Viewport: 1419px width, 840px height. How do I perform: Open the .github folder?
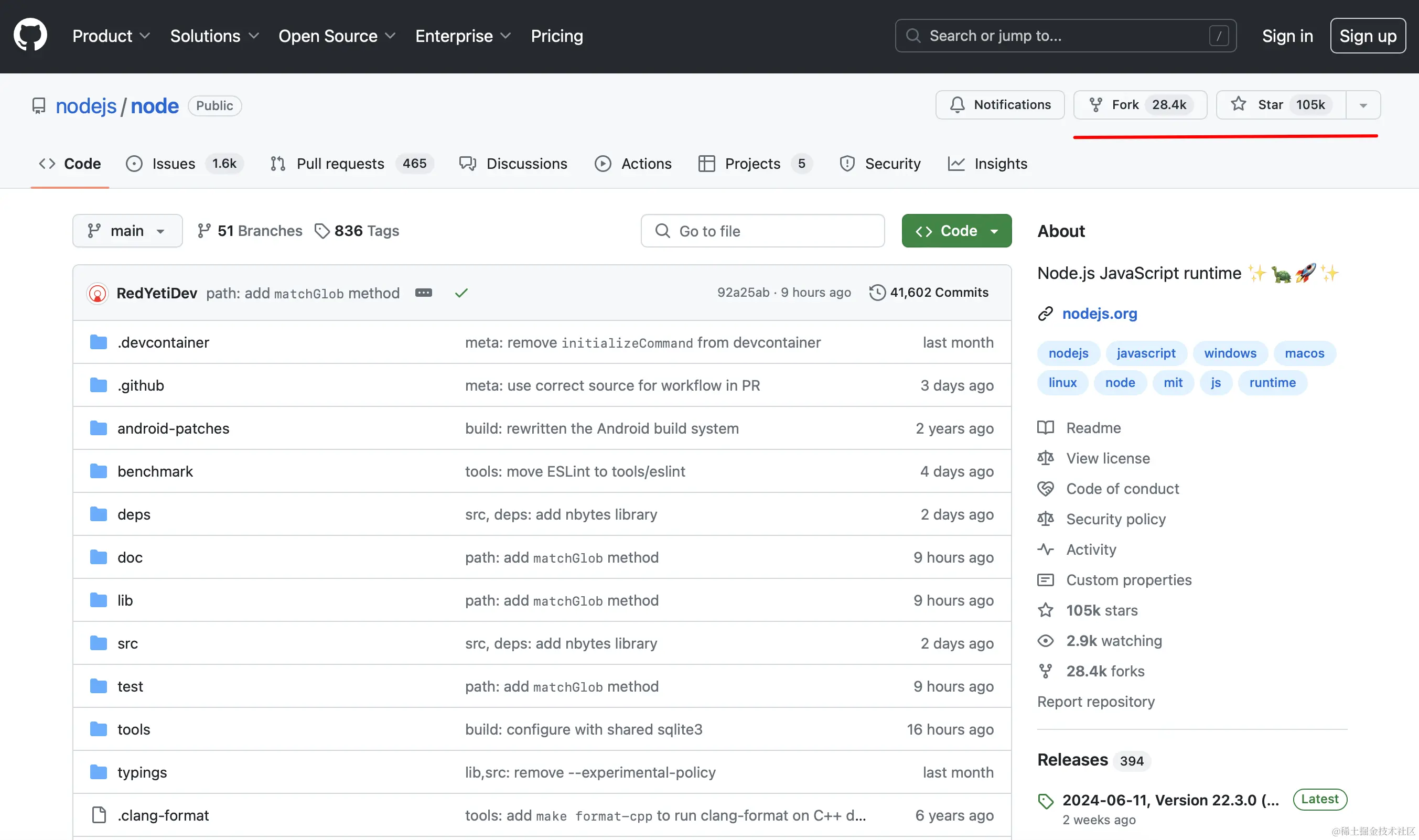[x=141, y=385]
